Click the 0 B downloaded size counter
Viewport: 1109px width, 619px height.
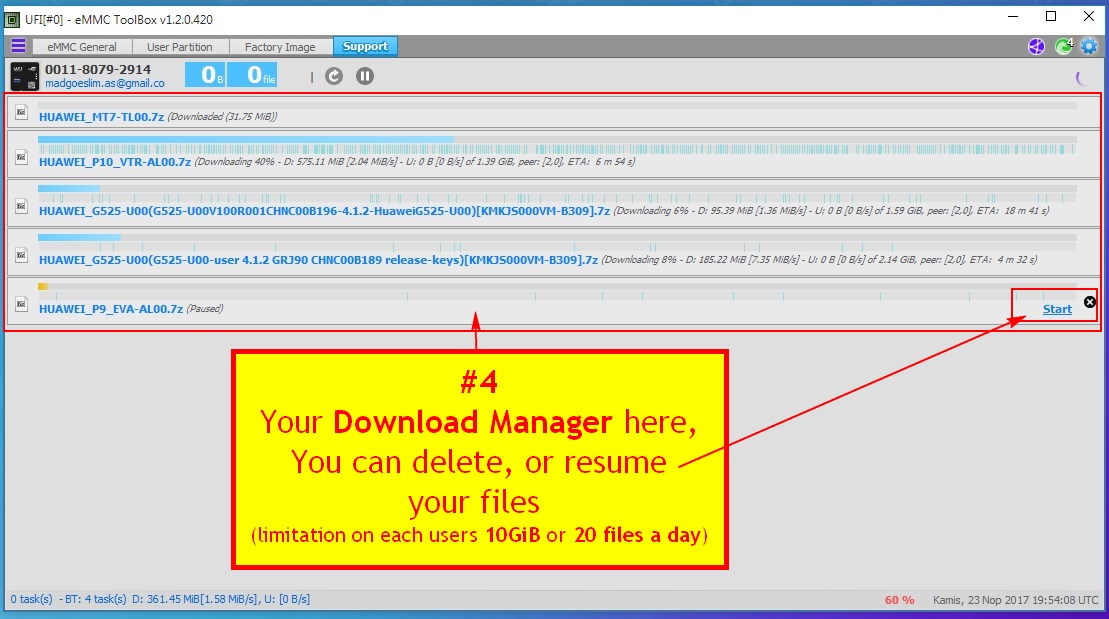coord(206,75)
